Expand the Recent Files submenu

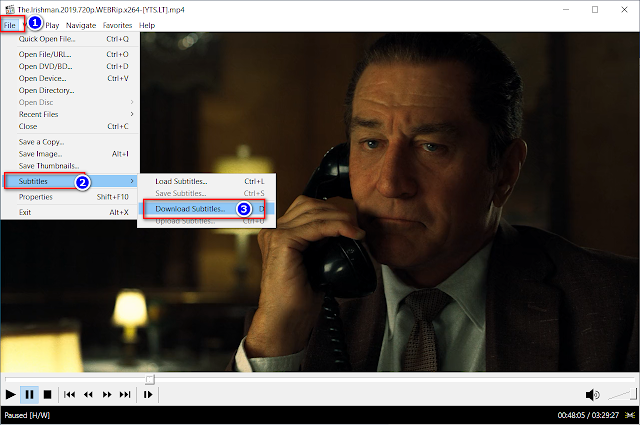[x=71, y=114]
